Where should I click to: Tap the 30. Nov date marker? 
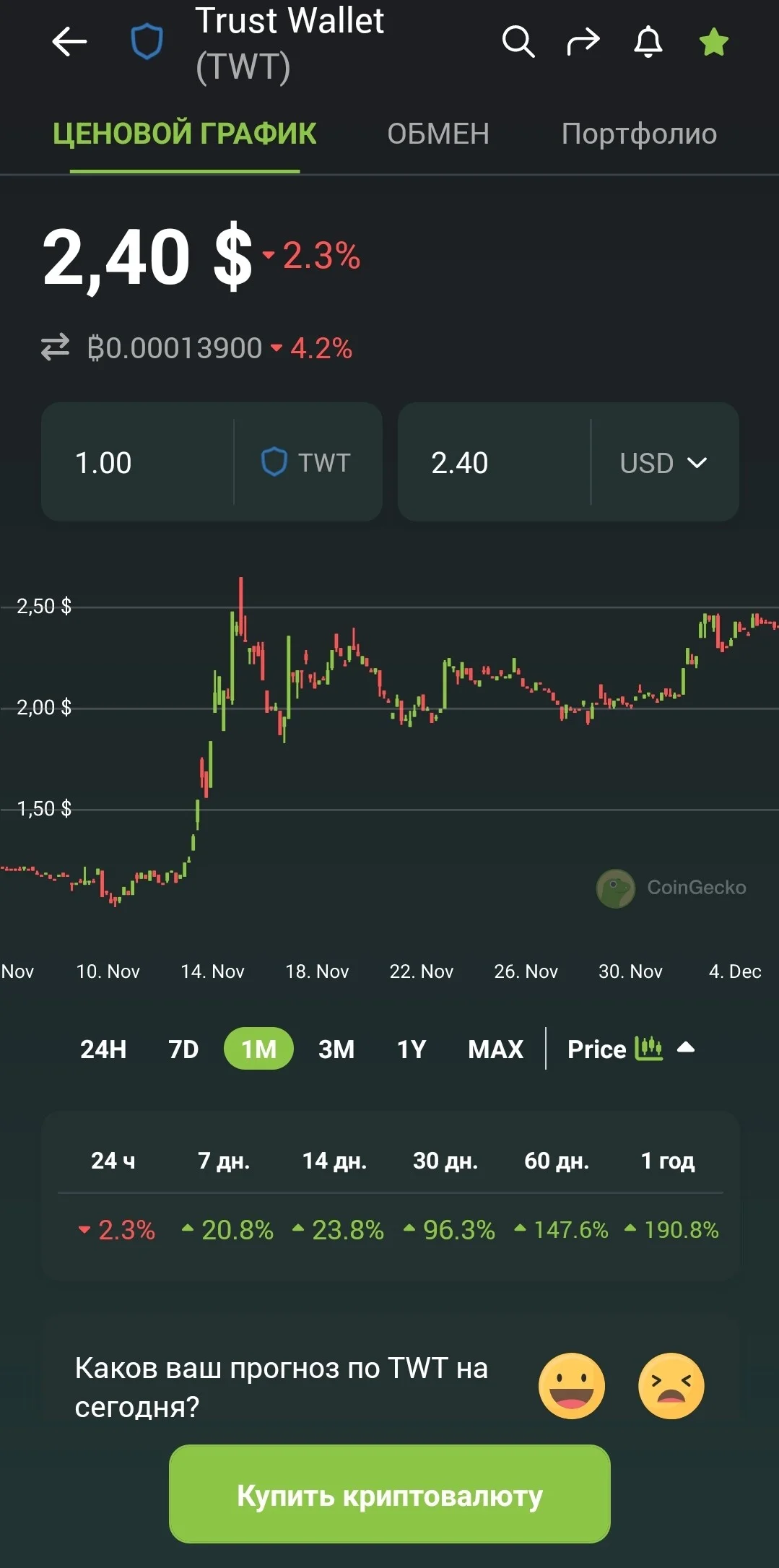click(x=630, y=971)
